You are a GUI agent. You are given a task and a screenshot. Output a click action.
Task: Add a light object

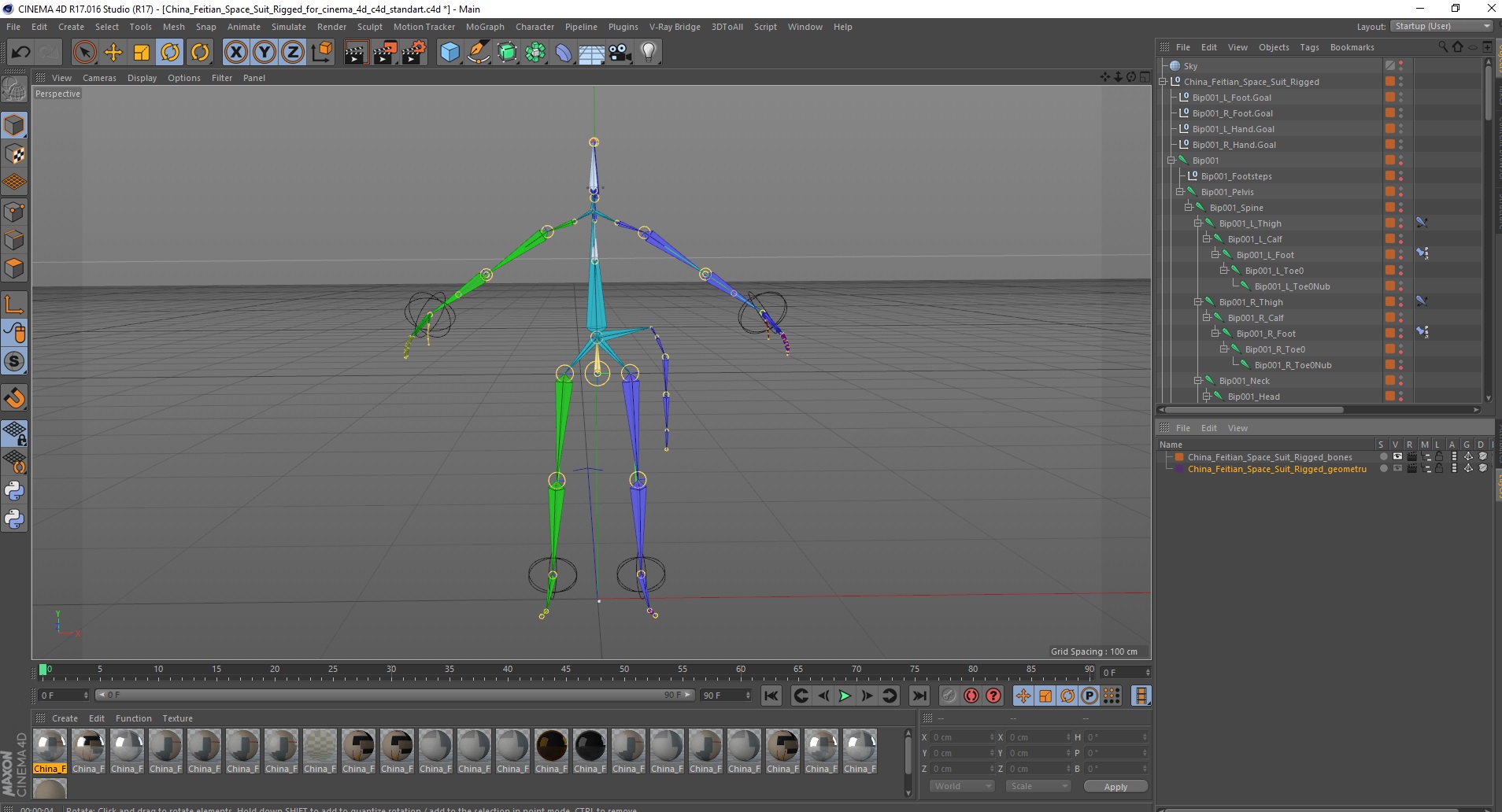pos(649,53)
